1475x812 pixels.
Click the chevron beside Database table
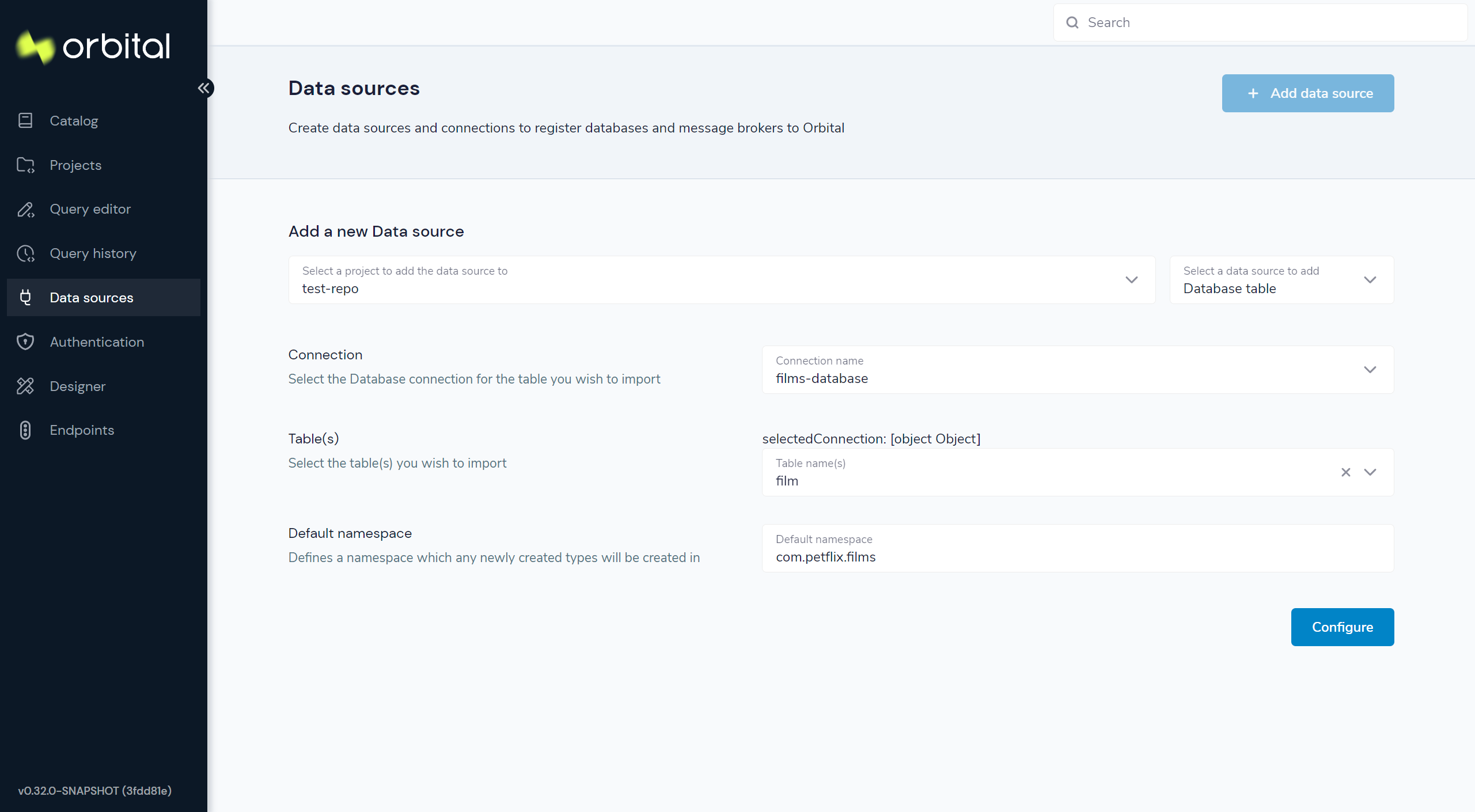click(x=1370, y=280)
